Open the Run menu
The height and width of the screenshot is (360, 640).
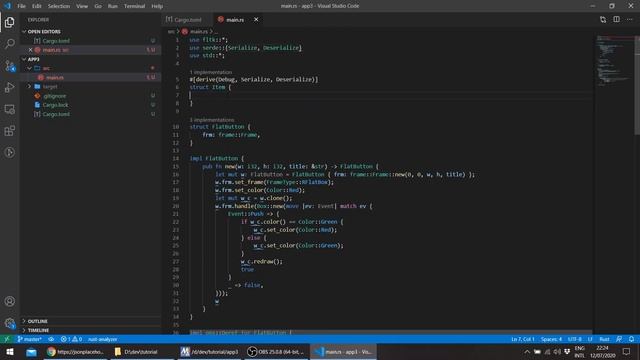coord(113,6)
